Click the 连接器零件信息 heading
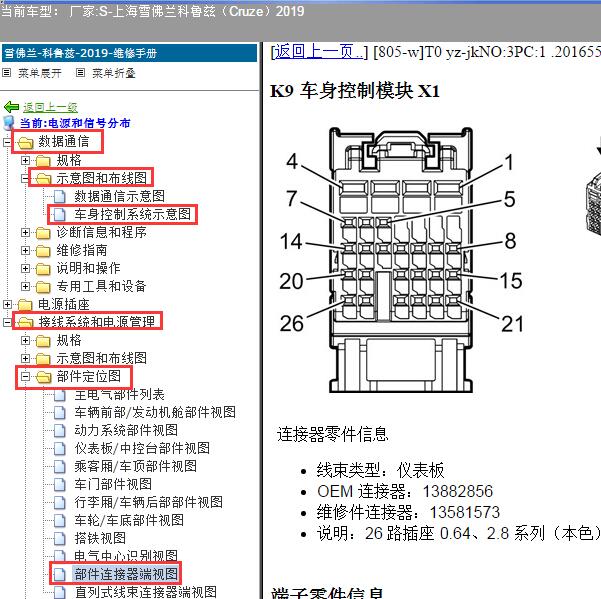The width and height of the screenshot is (601, 599). click(x=332, y=435)
